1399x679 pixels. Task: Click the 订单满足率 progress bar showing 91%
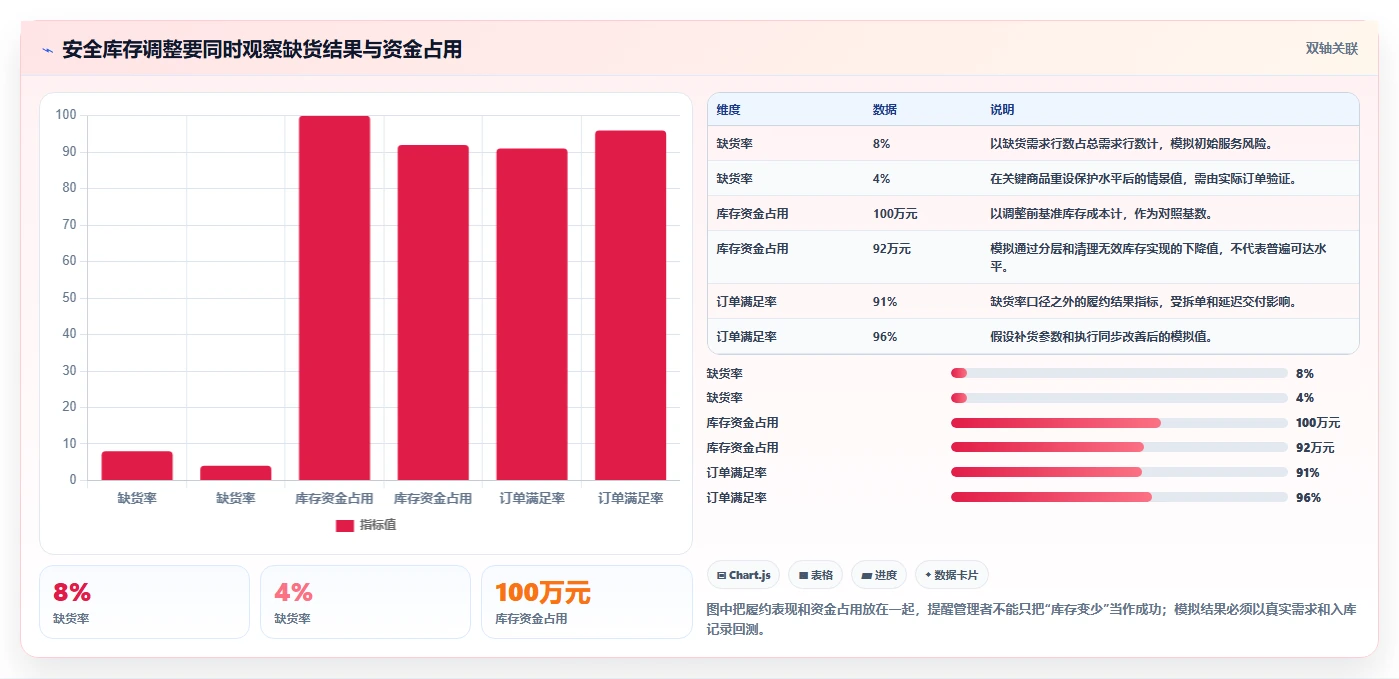1119,472
